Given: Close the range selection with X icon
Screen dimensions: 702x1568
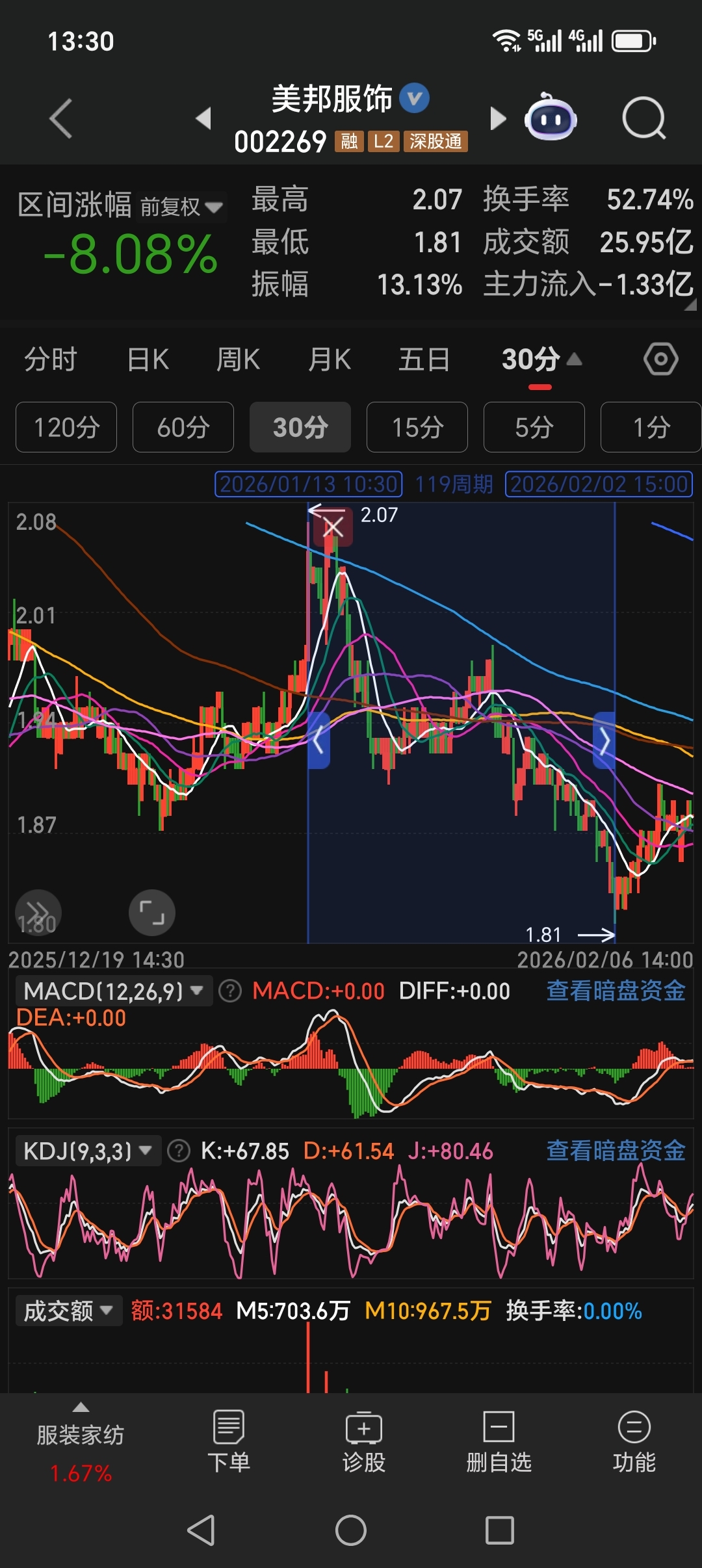Looking at the screenshot, I should click(333, 527).
